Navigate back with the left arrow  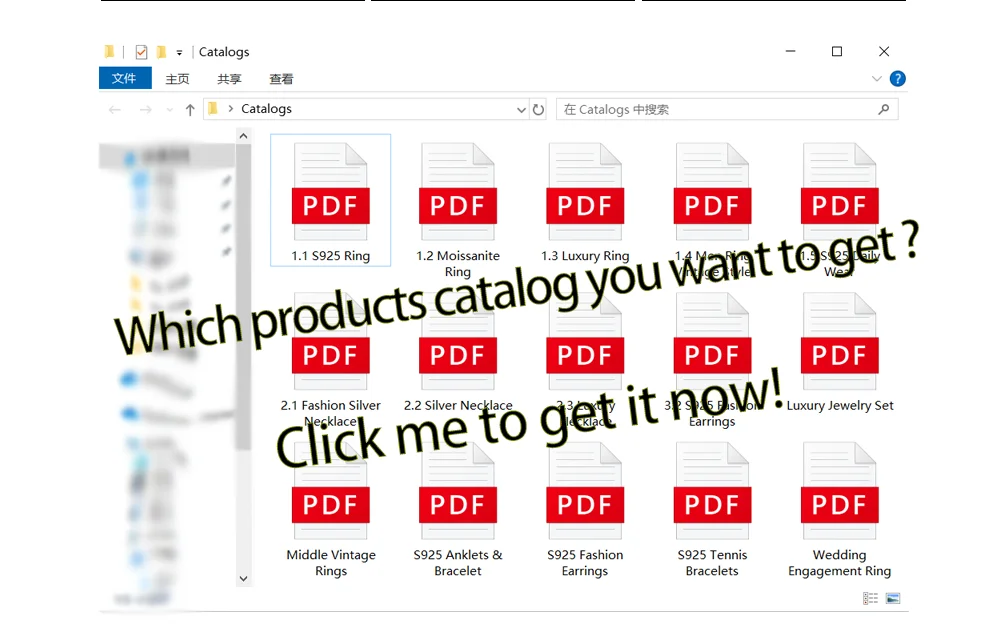(x=115, y=110)
